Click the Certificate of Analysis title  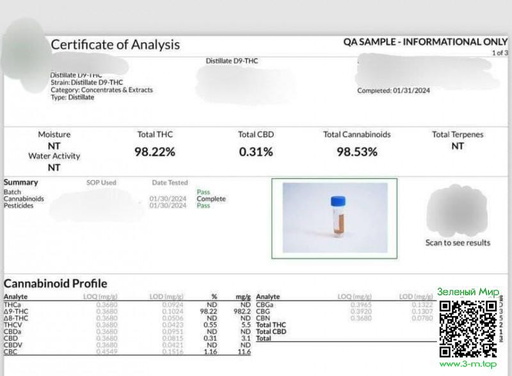115,45
